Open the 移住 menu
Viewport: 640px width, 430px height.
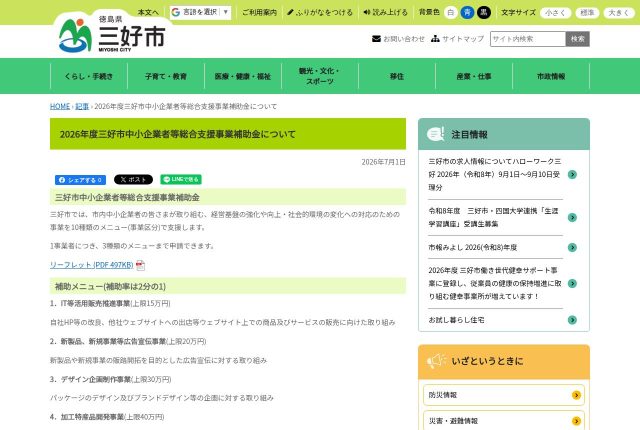[397, 76]
